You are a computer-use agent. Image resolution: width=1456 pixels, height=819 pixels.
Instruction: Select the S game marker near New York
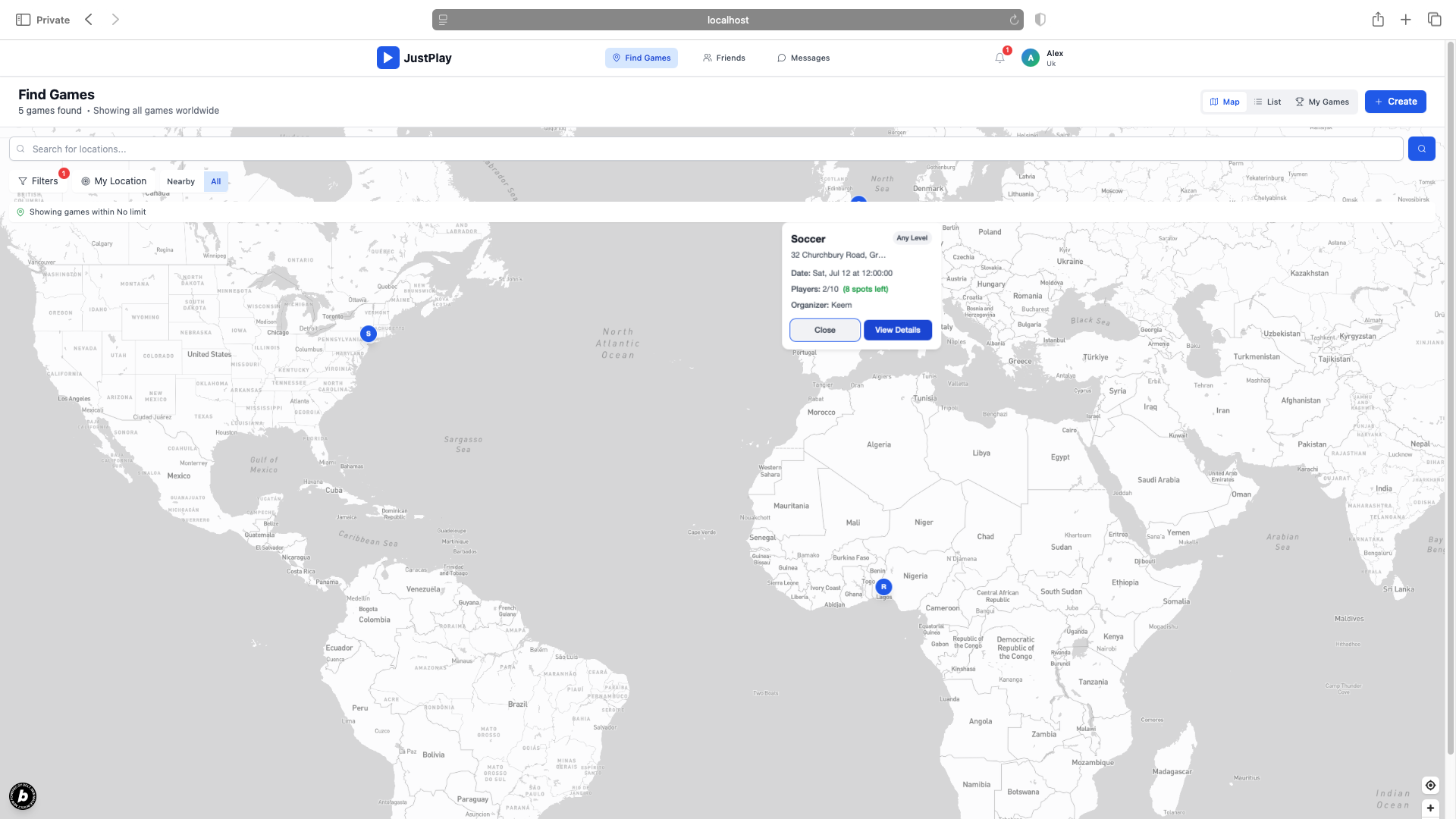(x=369, y=334)
